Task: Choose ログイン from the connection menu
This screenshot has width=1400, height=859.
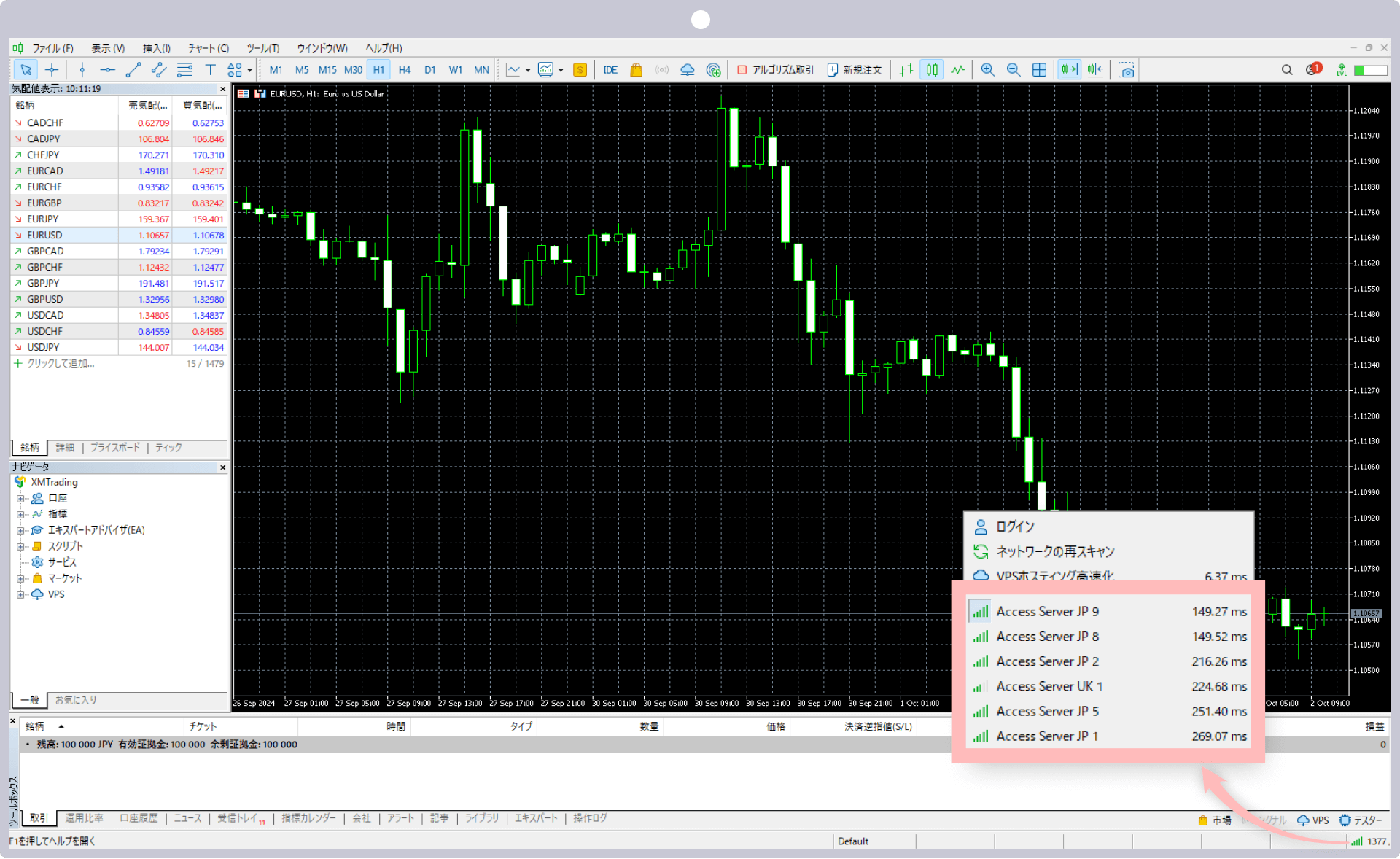Action: [1108, 526]
